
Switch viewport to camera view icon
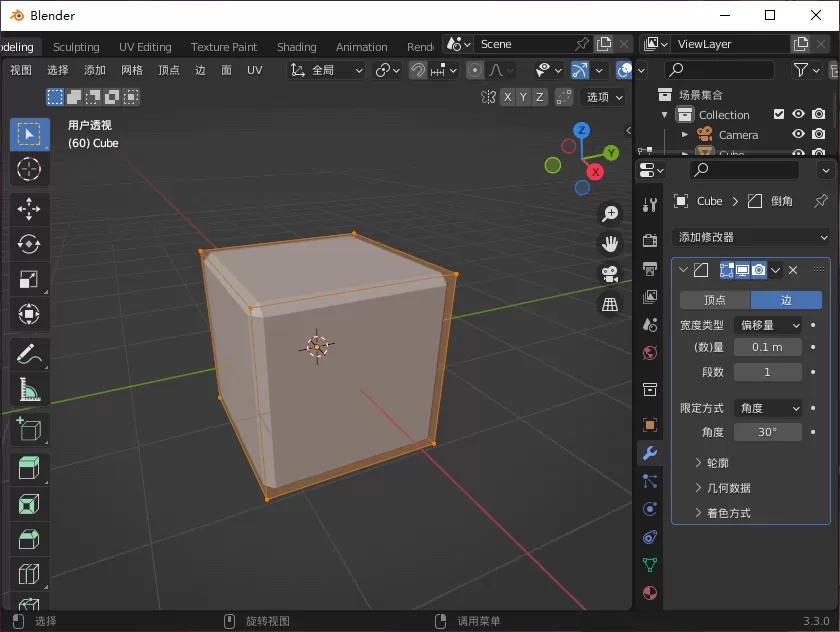[x=610, y=273]
